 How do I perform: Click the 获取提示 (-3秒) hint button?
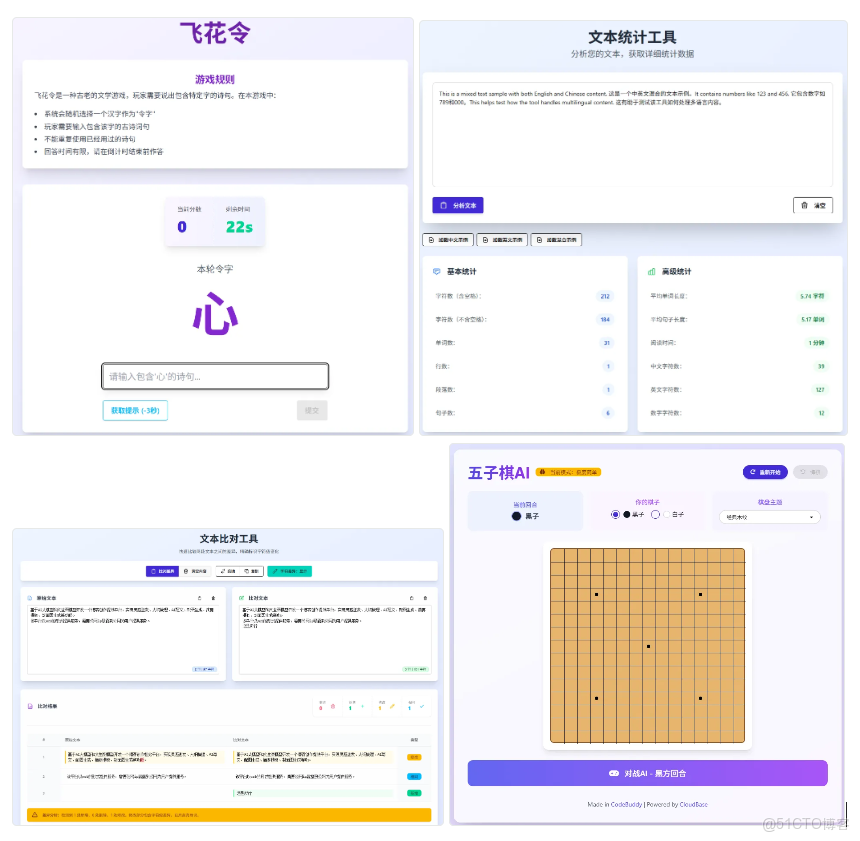click(135, 410)
